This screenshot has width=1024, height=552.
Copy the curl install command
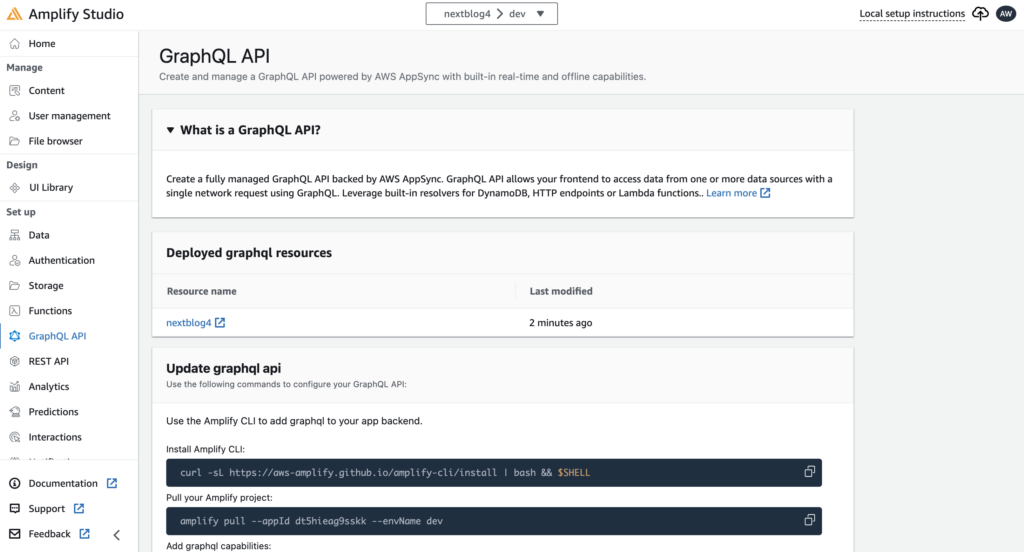(809, 472)
